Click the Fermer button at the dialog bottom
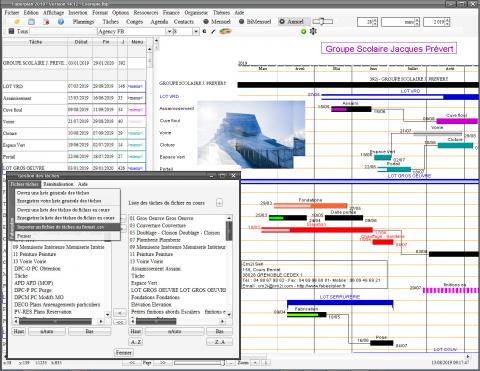The width and height of the screenshot is (480, 371). [x=124, y=352]
